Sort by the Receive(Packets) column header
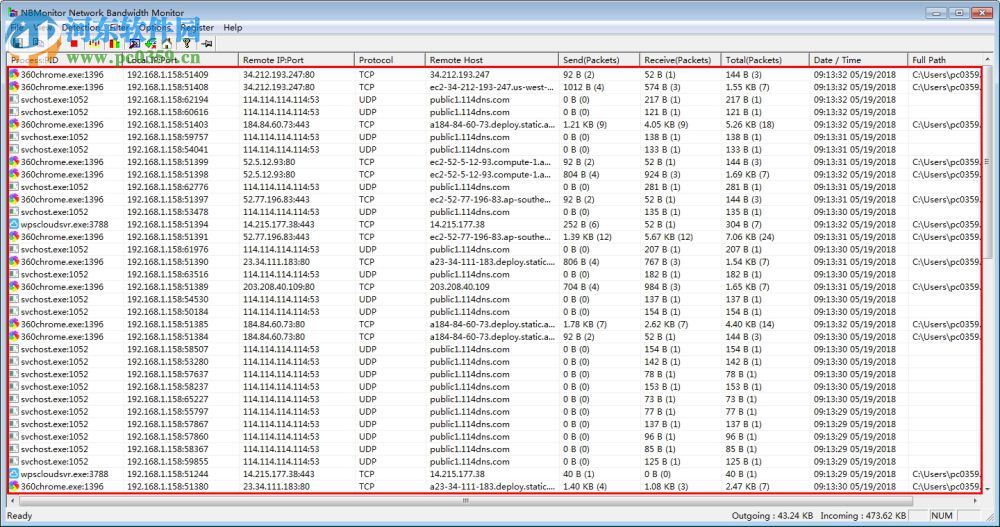This screenshot has height=527, width=1000. coord(680,59)
